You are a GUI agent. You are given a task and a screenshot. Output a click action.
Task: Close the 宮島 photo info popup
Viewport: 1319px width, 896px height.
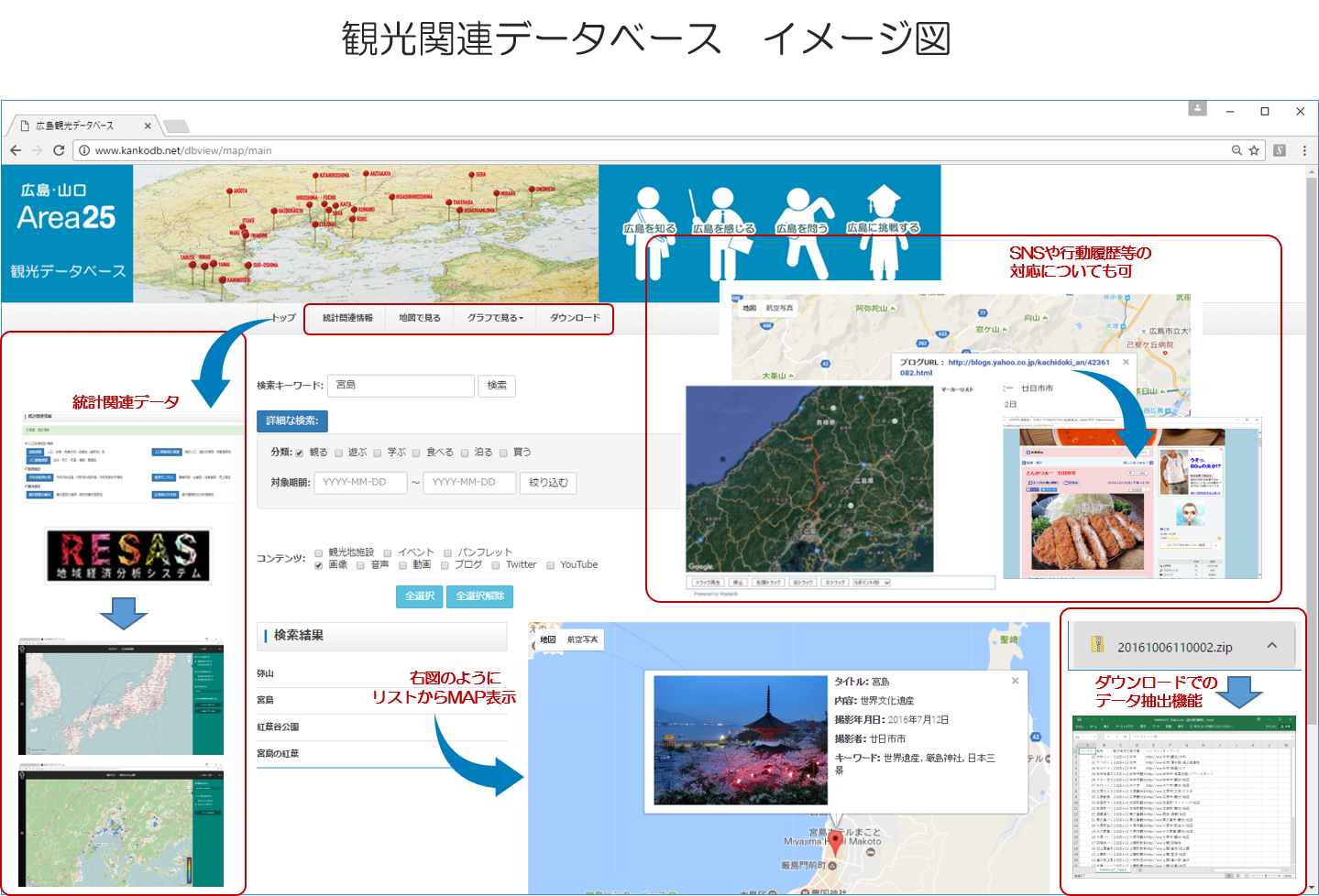point(1015,681)
